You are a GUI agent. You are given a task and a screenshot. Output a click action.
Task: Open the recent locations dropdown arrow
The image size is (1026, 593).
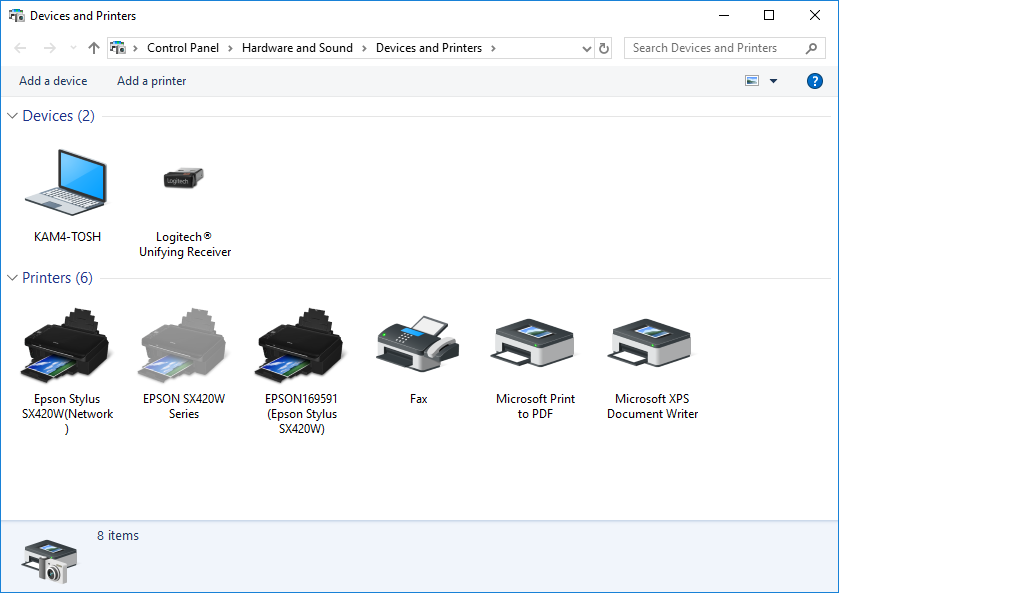(x=73, y=48)
